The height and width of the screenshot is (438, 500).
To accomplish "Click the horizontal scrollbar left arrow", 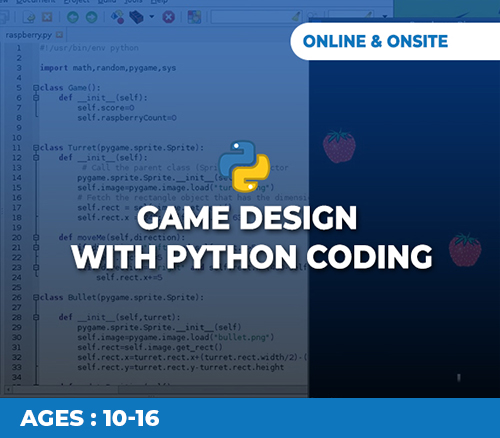I will pos(8,389).
